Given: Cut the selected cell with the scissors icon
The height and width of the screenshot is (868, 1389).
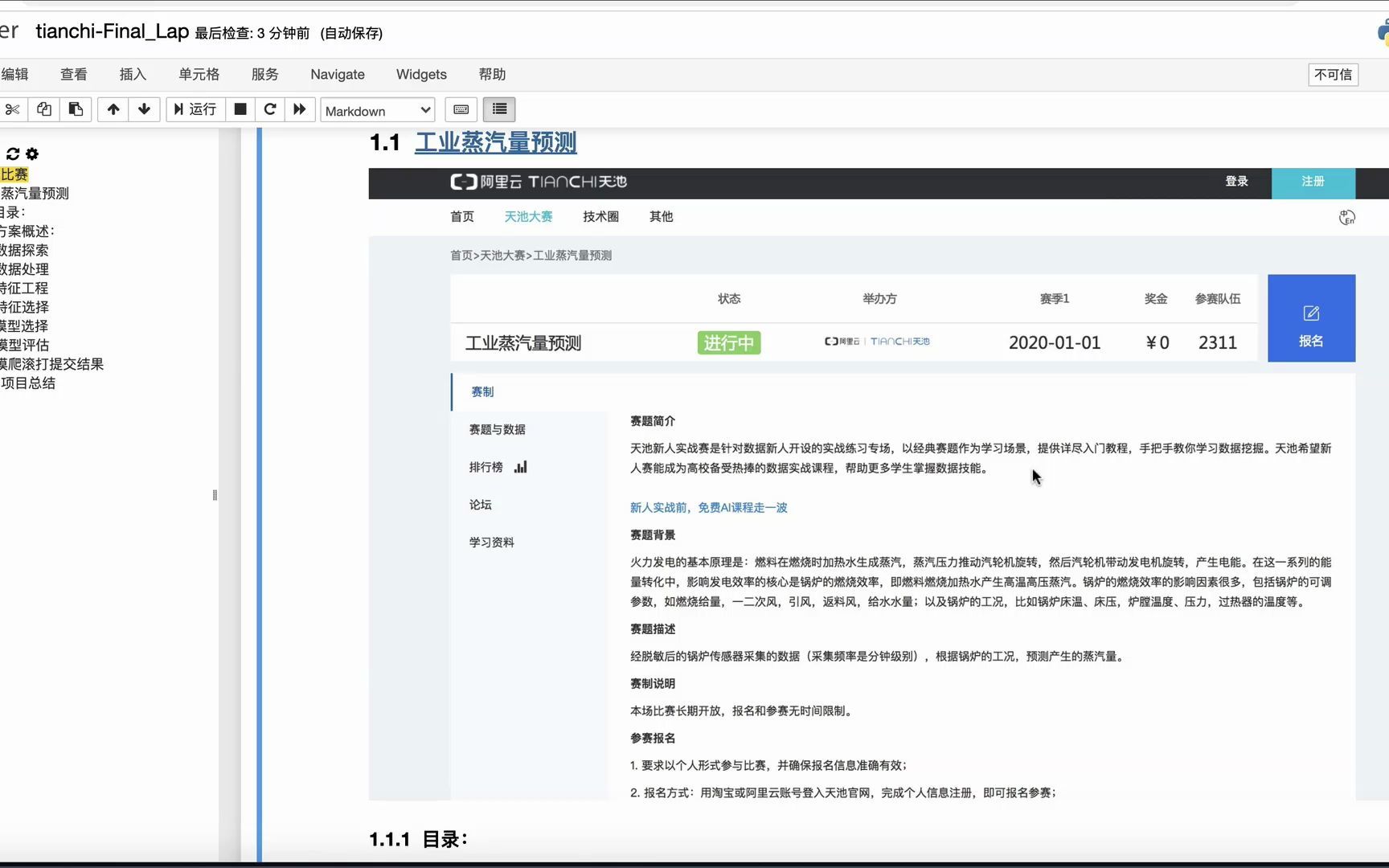Looking at the screenshot, I should click(12, 109).
